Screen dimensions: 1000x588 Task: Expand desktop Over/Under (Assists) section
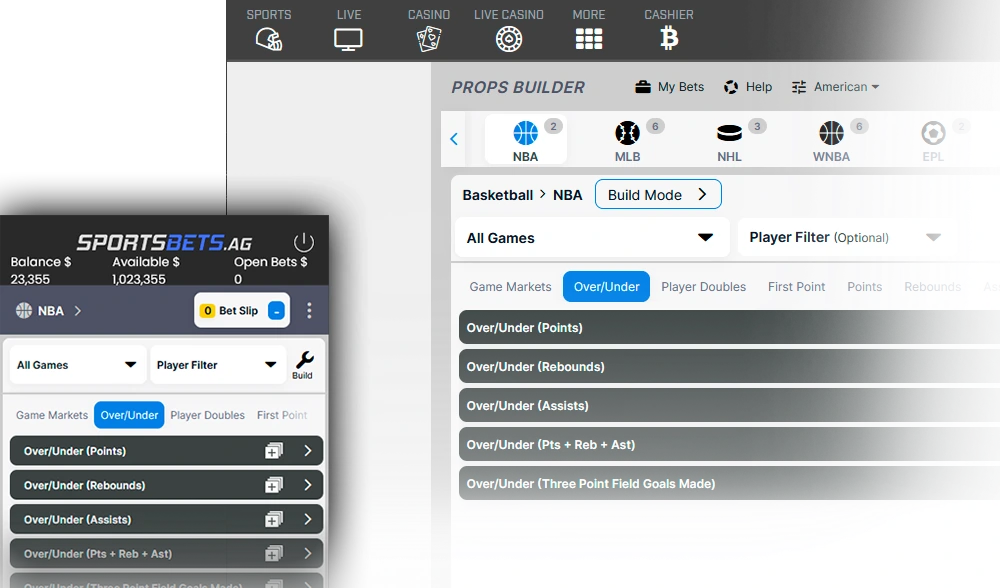pos(729,406)
